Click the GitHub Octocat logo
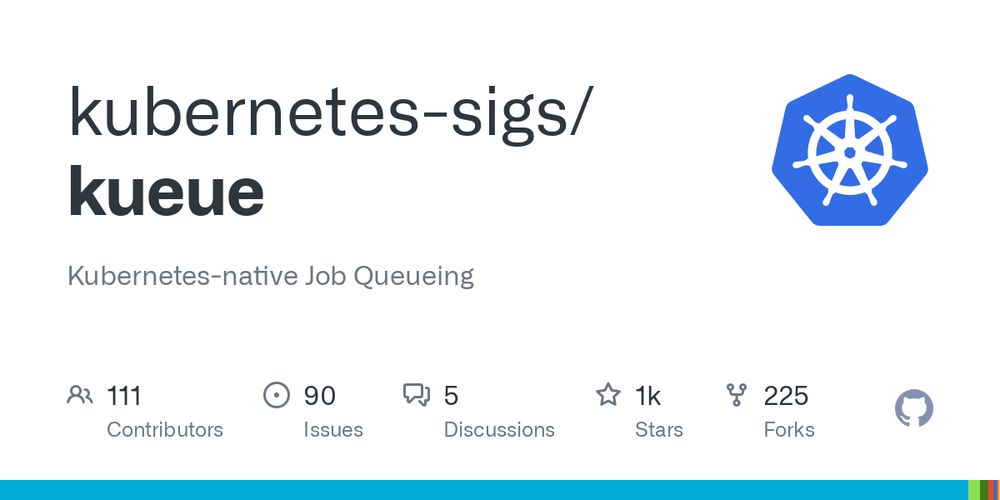 pos(913,409)
